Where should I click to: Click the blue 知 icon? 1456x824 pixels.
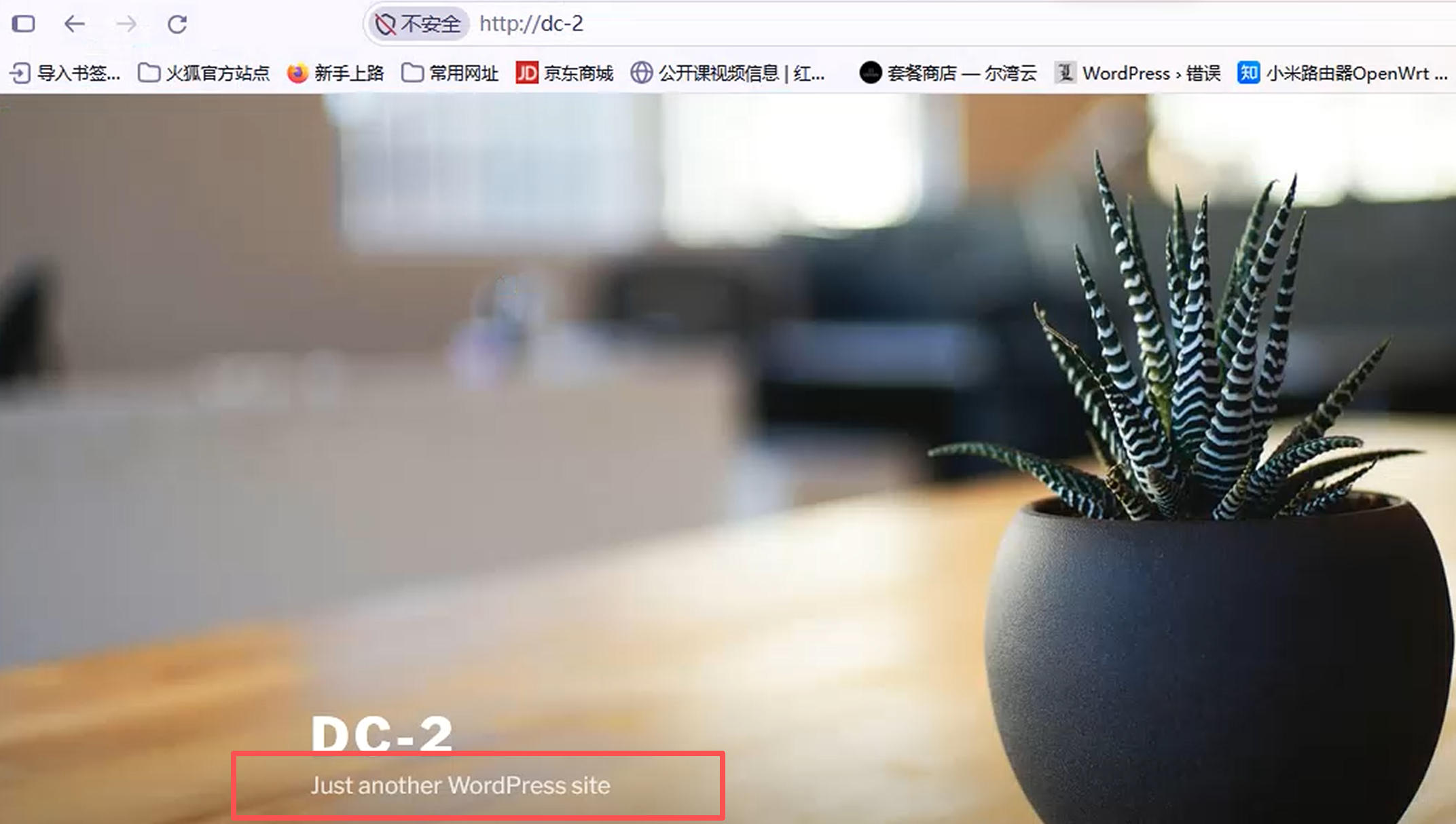coord(1248,73)
